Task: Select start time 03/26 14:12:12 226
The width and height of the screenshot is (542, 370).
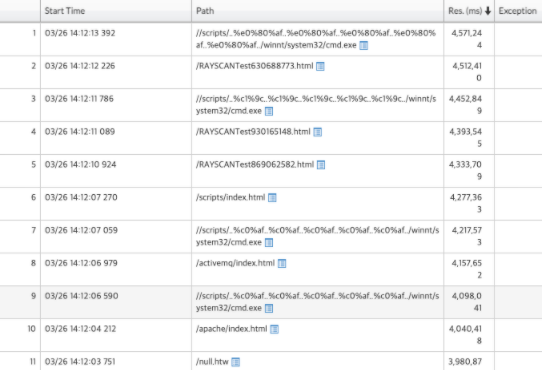Action: (80, 66)
